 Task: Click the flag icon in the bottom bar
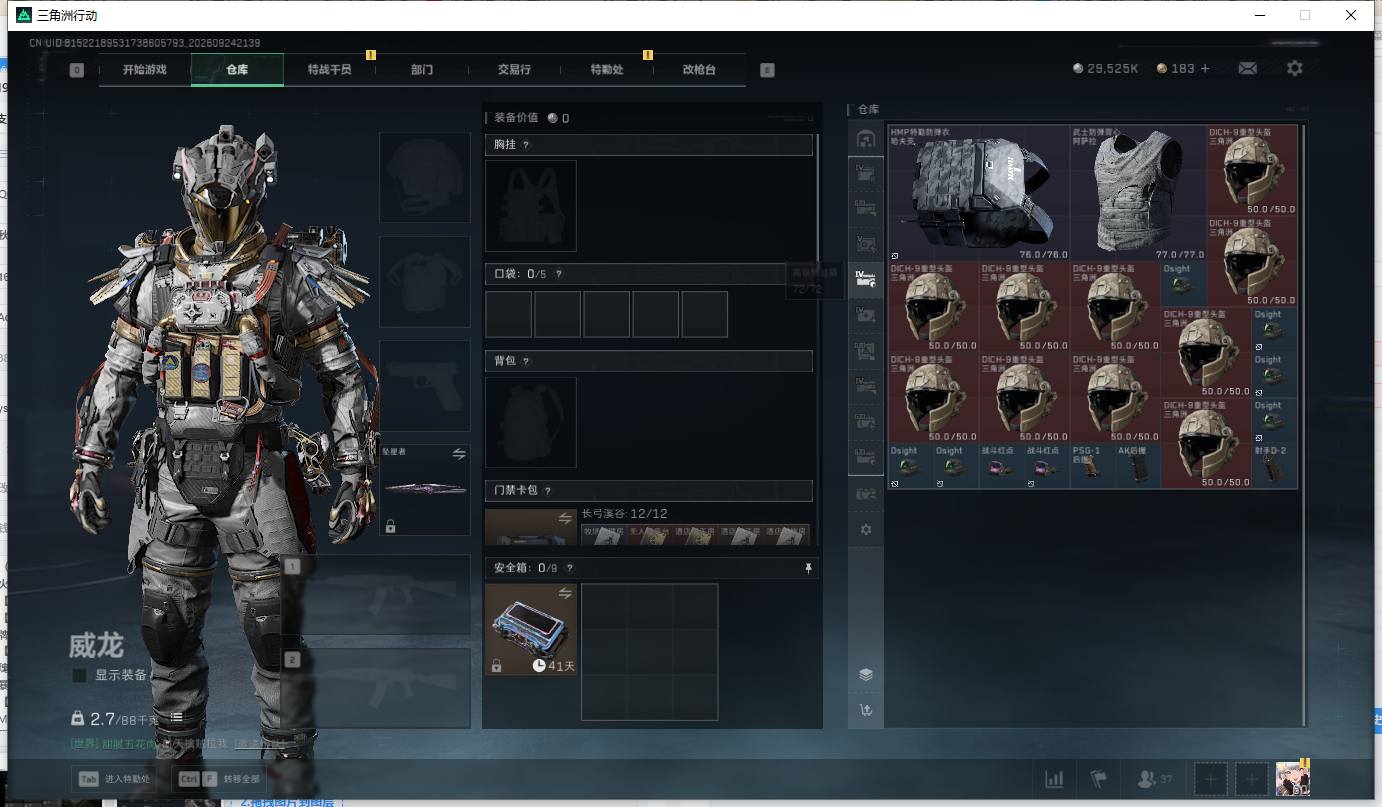tap(1099, 779)
